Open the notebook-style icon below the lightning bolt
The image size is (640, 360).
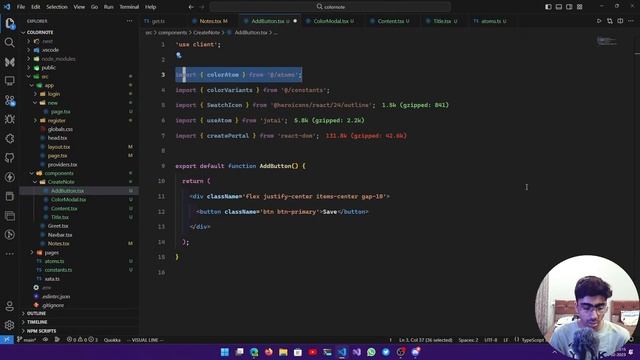point(9,196)
